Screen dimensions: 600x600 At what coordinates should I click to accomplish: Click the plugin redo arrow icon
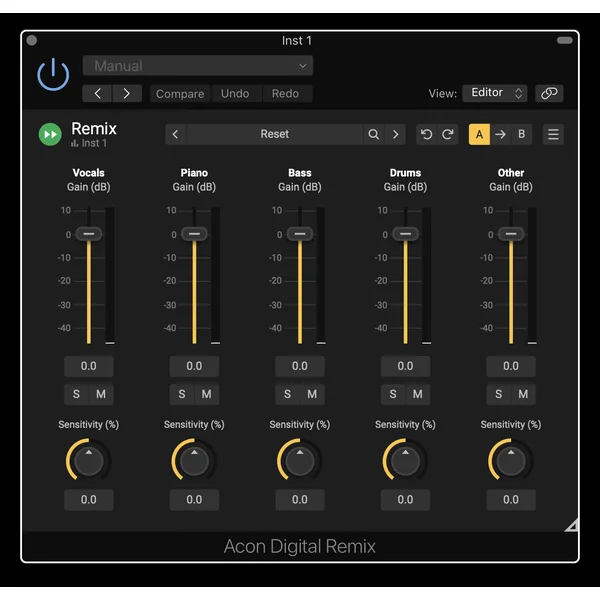[448, 134]
